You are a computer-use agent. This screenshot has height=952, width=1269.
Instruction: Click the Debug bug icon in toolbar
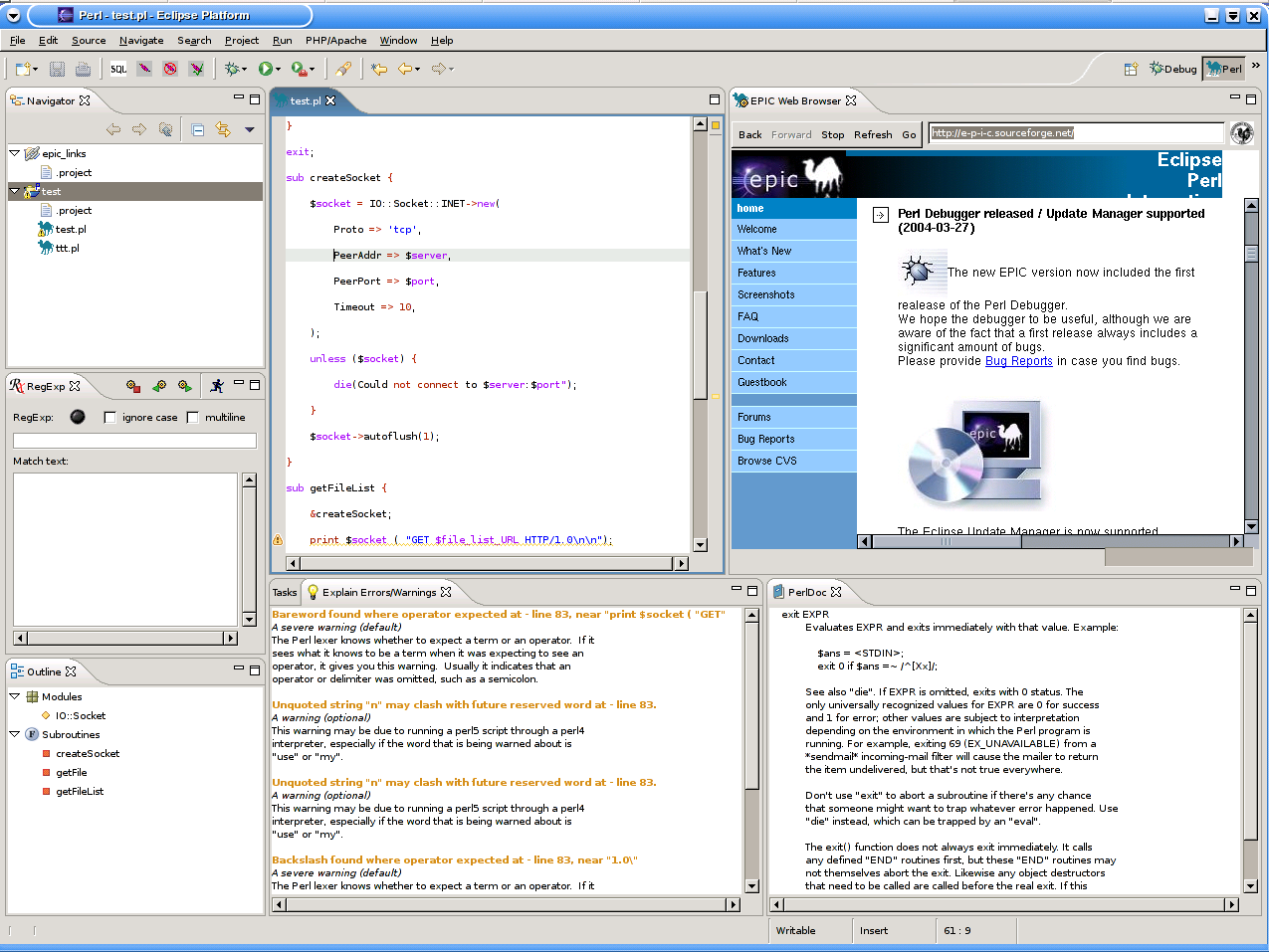[x=232, y=69]
